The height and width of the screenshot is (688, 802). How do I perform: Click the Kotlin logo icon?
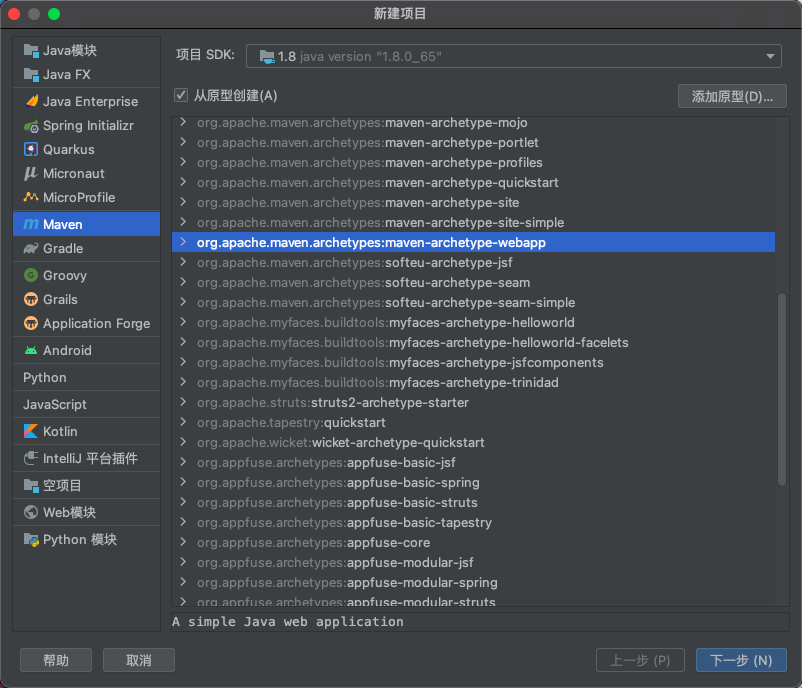(x=31, y=431)
